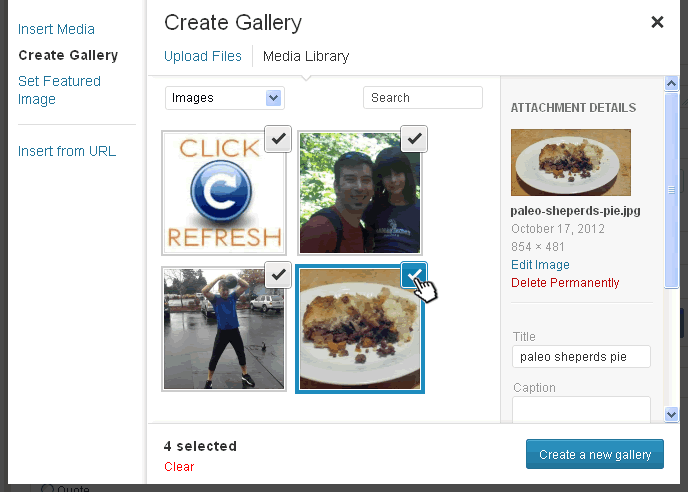Screen dimensions: 688x492
Task: Click the Create a new gallery button
Action: point(595,454)
